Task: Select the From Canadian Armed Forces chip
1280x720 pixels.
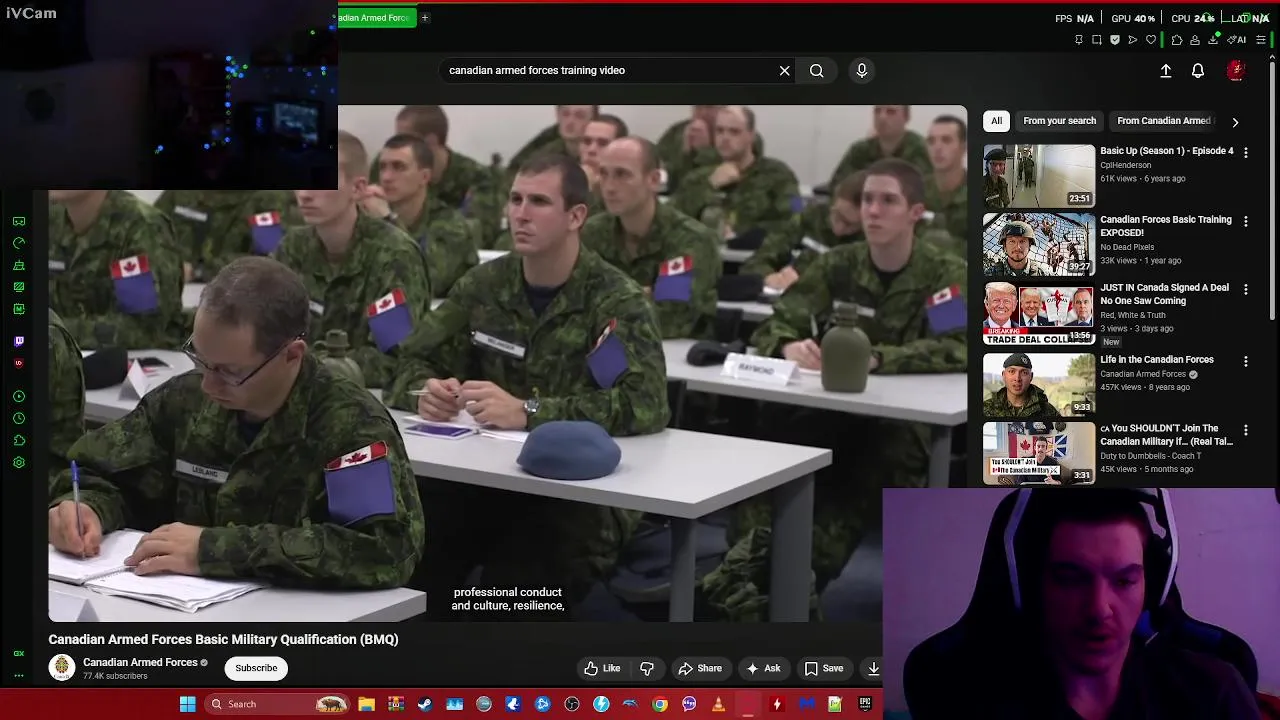Action: [1165, 121]
